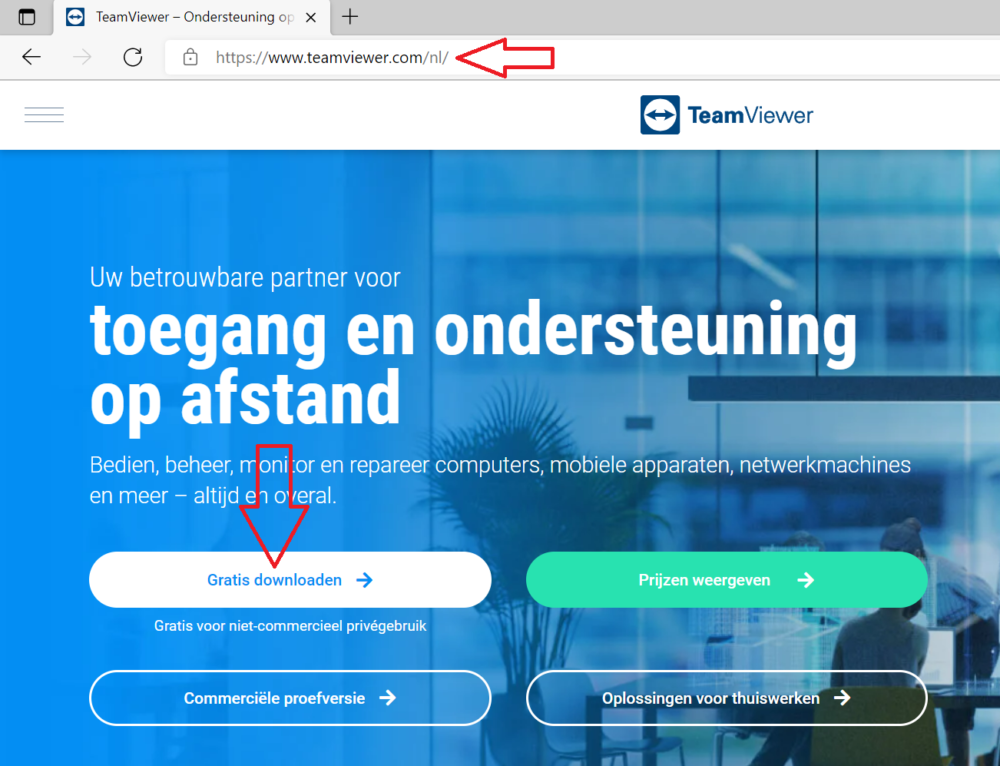Click the text 'Uw betrouwbare partner voor'
Viewport: 1000px width, 766px height.
245,277
